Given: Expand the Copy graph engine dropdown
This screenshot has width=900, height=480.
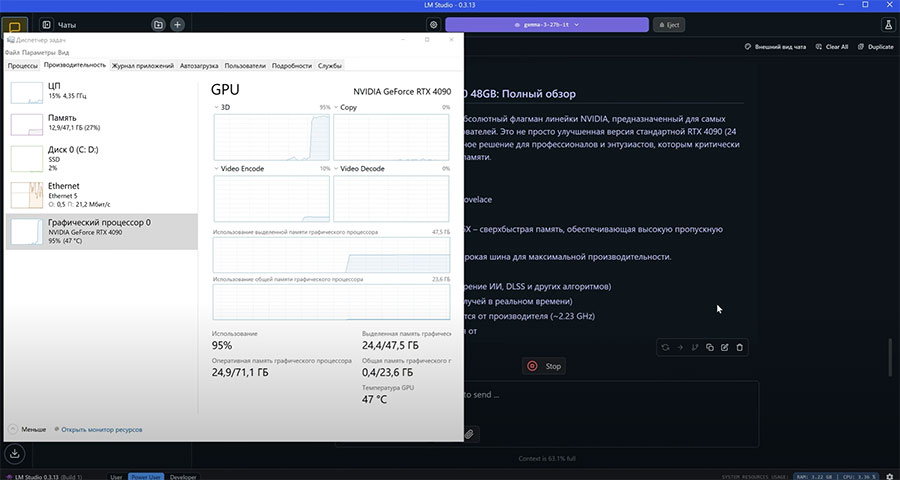Looking at the screenshot, I should pyautogui.click(x=336, y=107).
